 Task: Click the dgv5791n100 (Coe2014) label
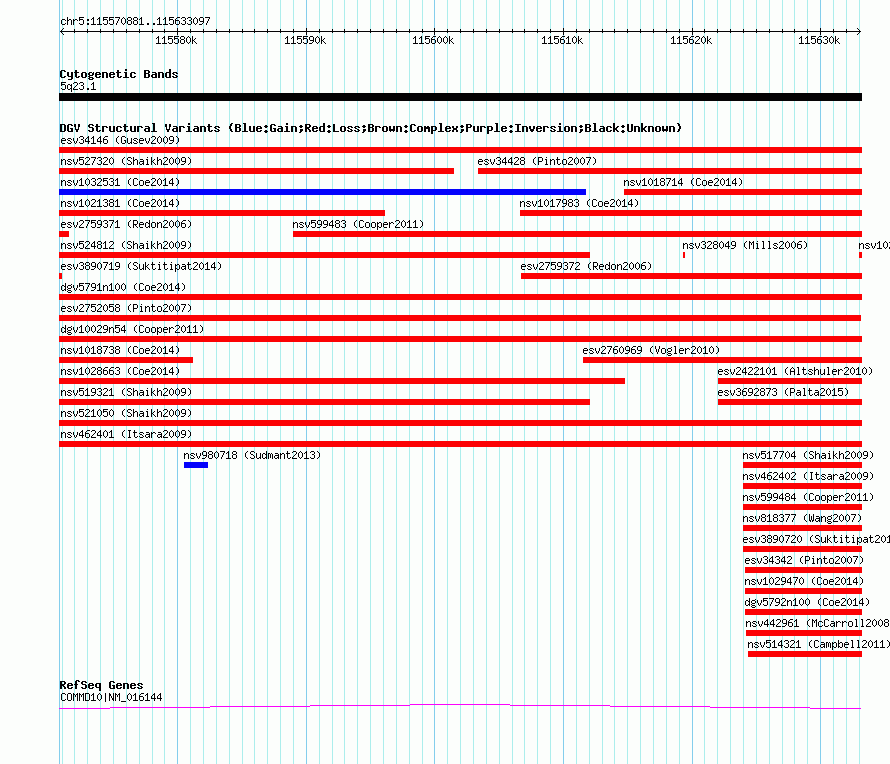[x=123, y=287]
